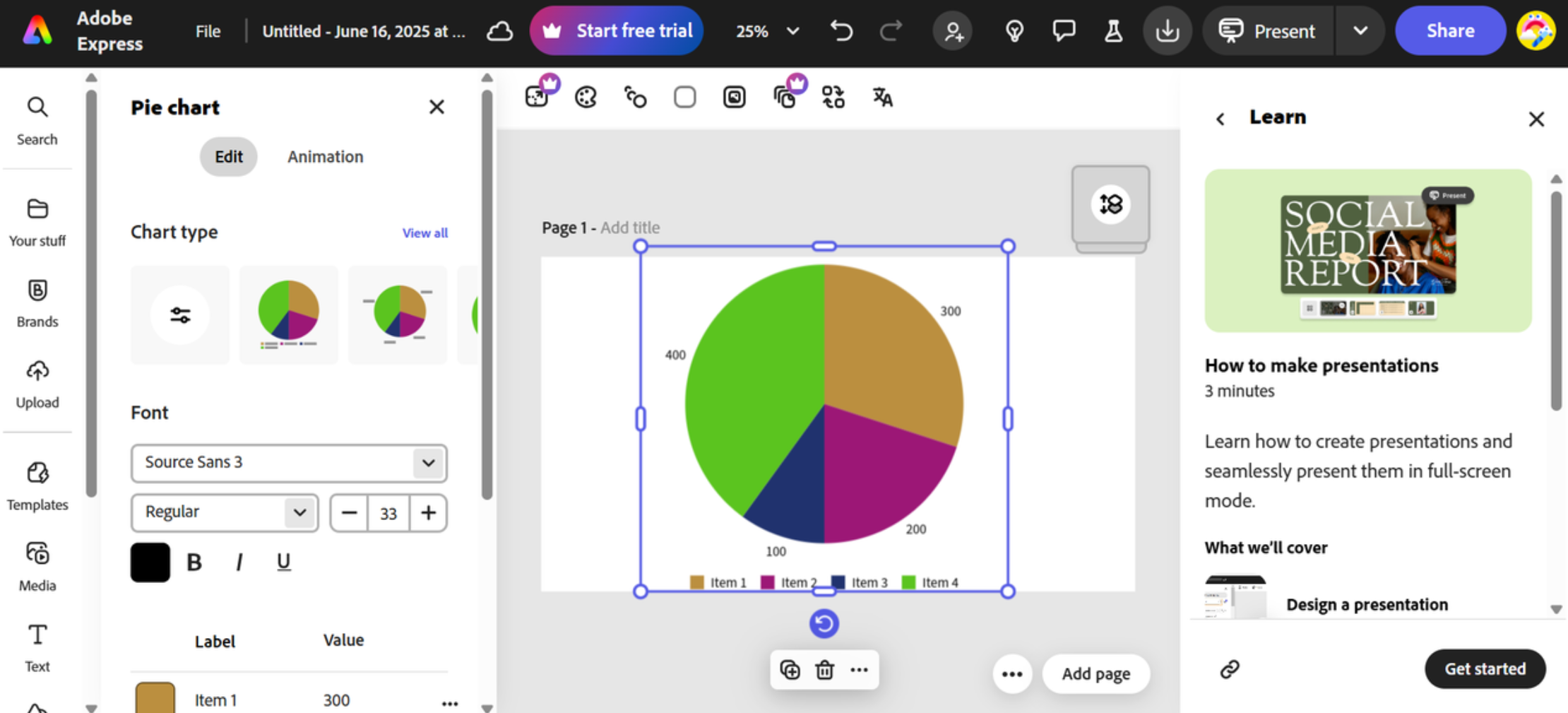Toggle italic formatting for chart labels

pyautogui.click(x=239, y=562)
